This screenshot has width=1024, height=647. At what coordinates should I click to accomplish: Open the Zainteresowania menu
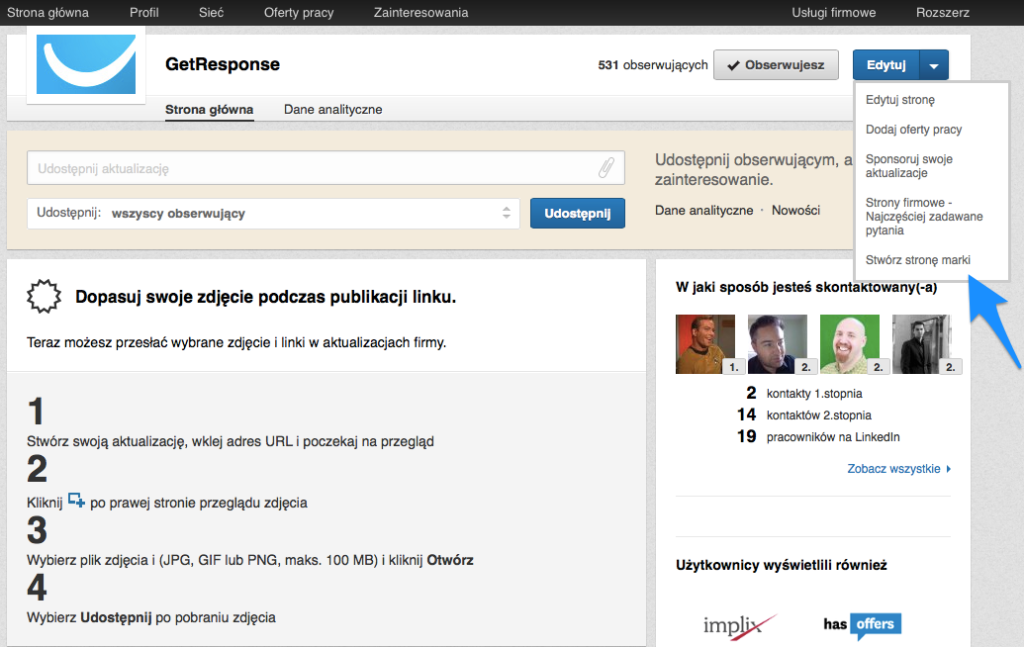click(421, 12)
